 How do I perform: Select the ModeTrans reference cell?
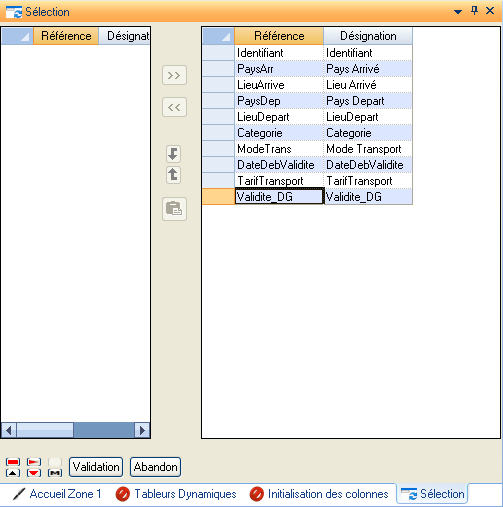click(279, 149)
